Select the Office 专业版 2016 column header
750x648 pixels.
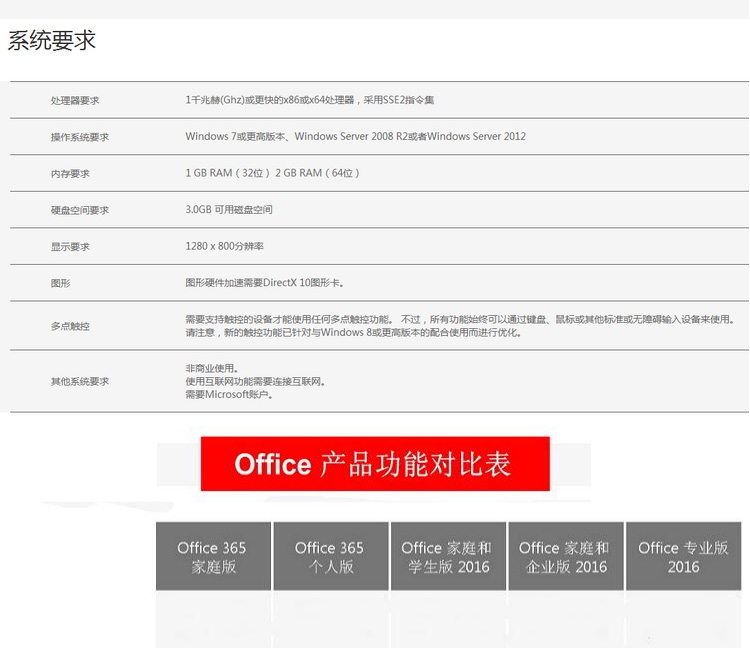click(x=683, y=557)
